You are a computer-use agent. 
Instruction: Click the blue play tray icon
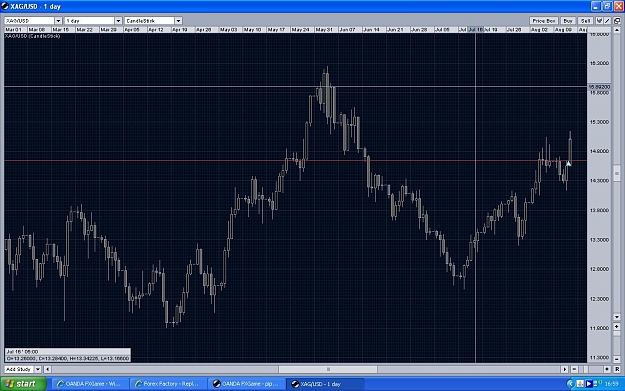(x=589, y=384)
